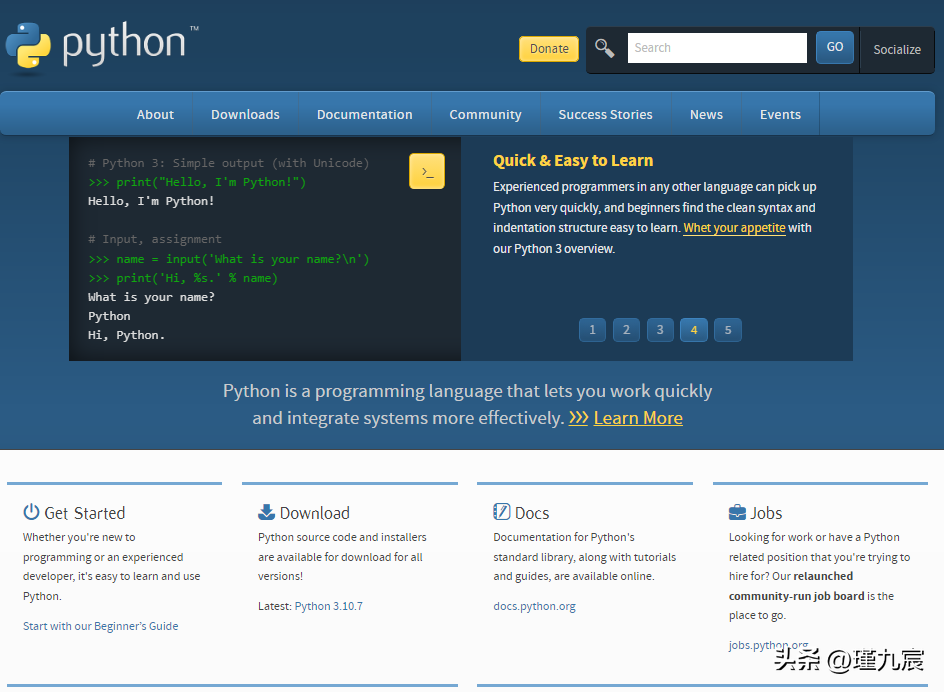Open the Community menu
The image size is (944, 692).
click(x=485, y=114)
